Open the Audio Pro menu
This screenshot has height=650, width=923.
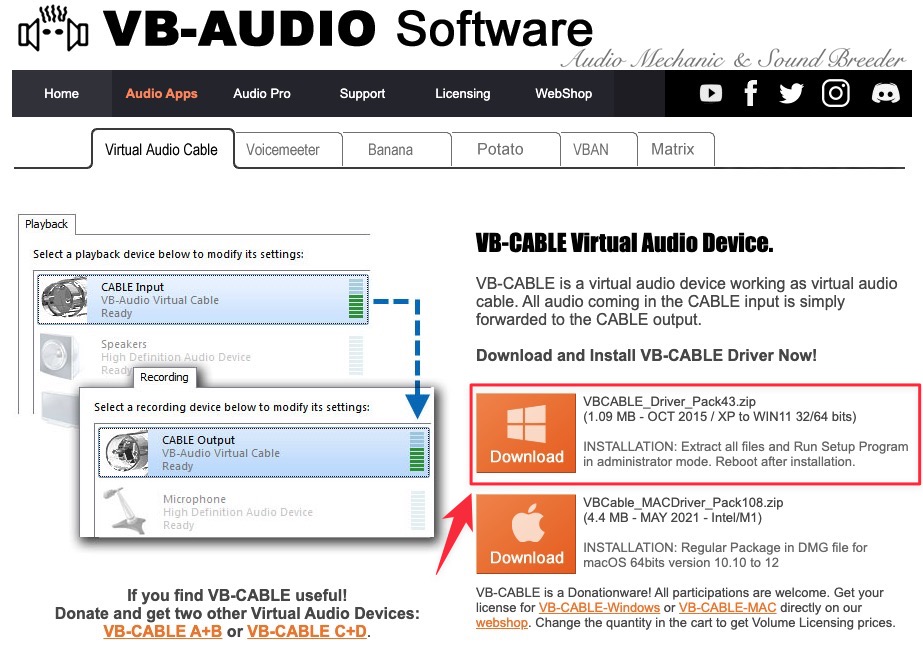click(262, 94)
